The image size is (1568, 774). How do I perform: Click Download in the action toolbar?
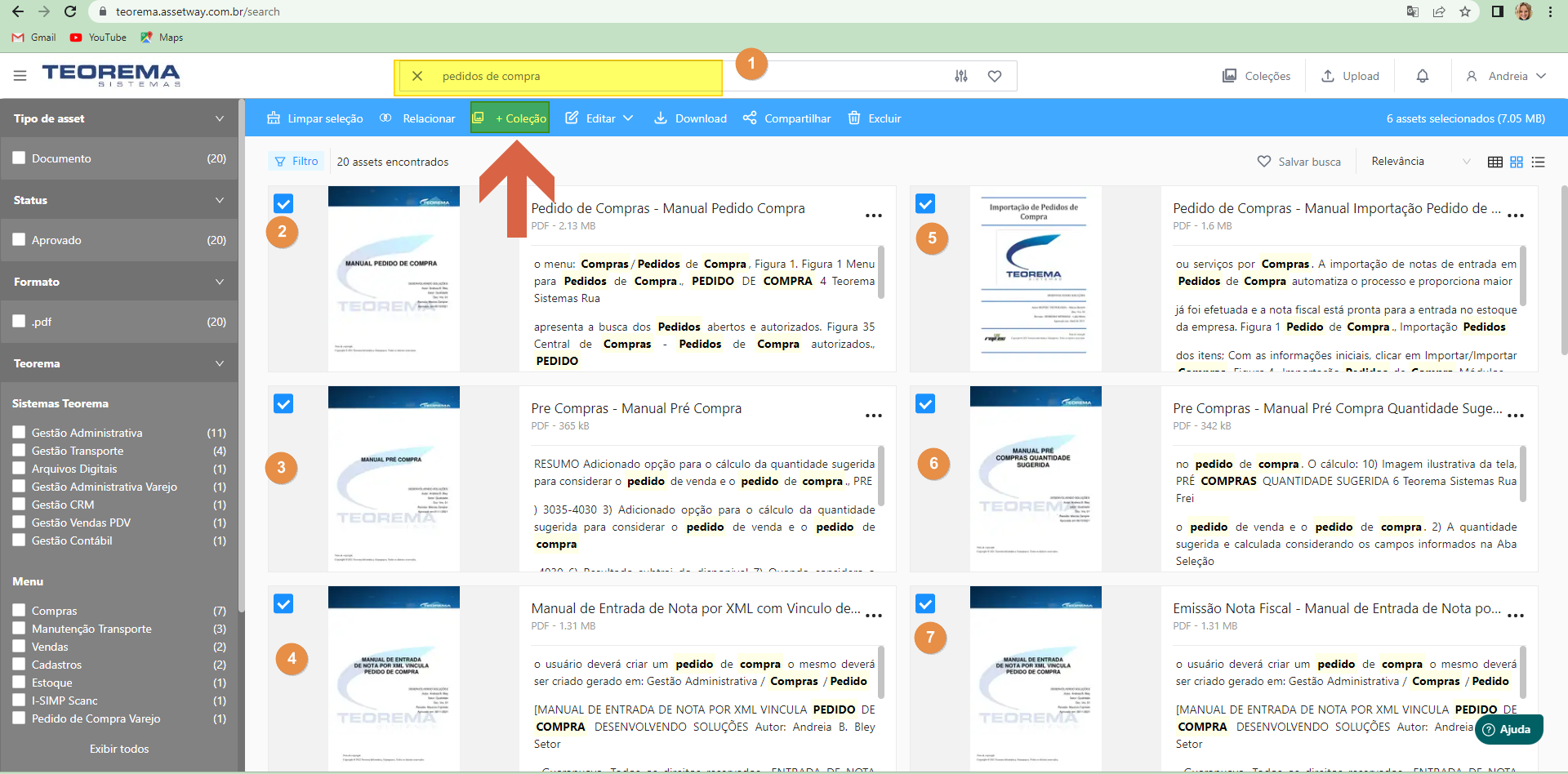690,118
